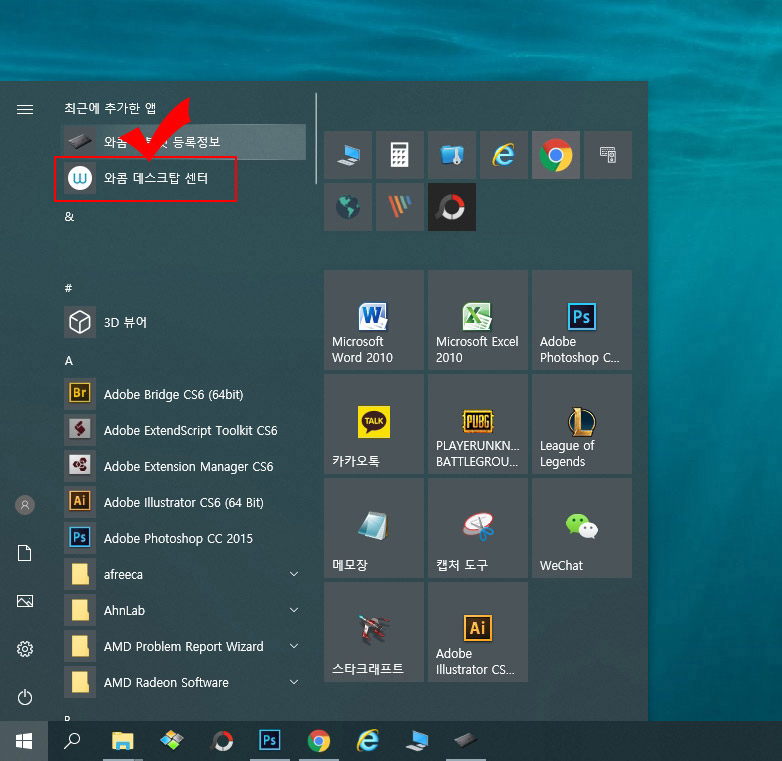
Task: Launch League of Legends tile
Action: click(x=582, y=424)
